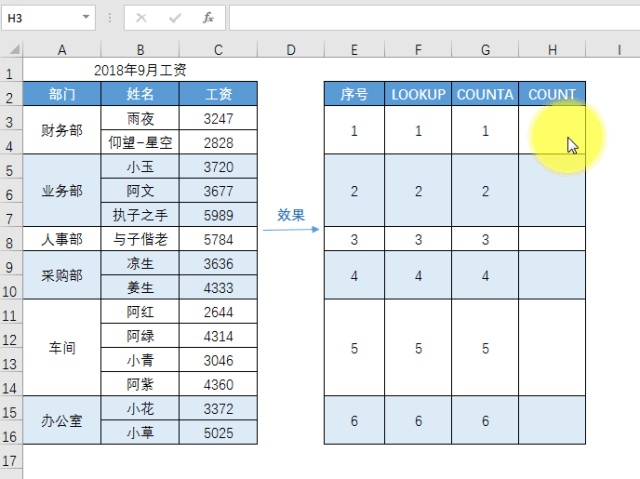Image resolution: width=640 pixels, height=479 pixels.
Task: Click name cell 凉生
Action: coord(140,263)
